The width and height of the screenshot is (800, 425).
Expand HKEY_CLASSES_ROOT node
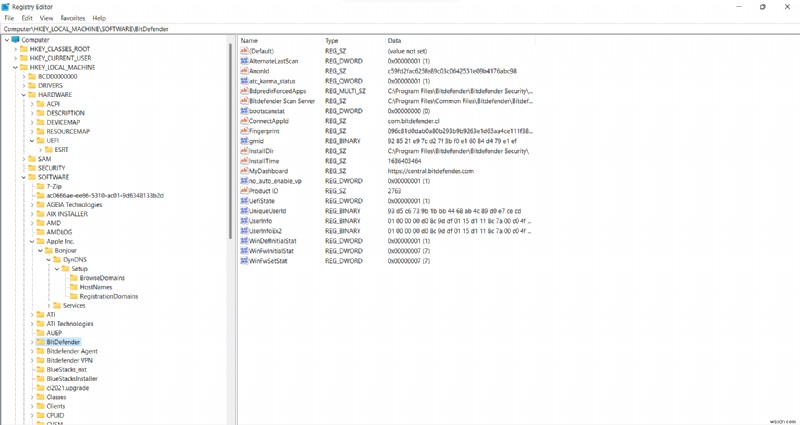(x=15, y=49)
